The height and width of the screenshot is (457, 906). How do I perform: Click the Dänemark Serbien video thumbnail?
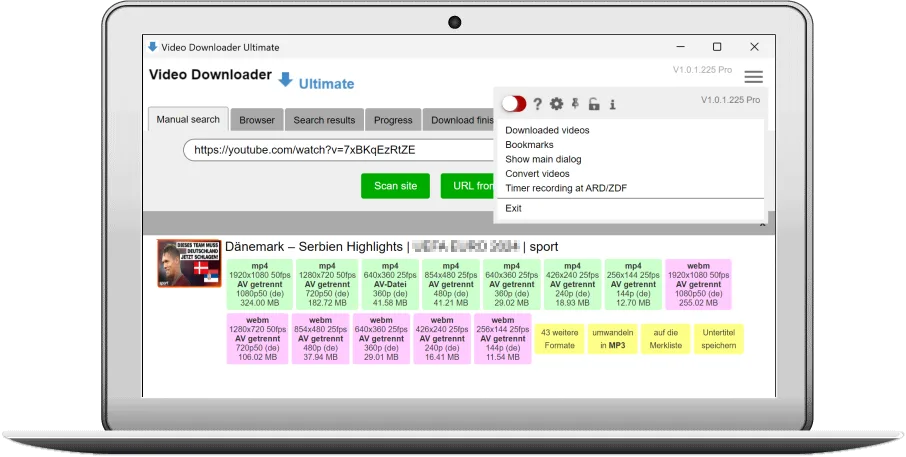[x=189, y=263]
